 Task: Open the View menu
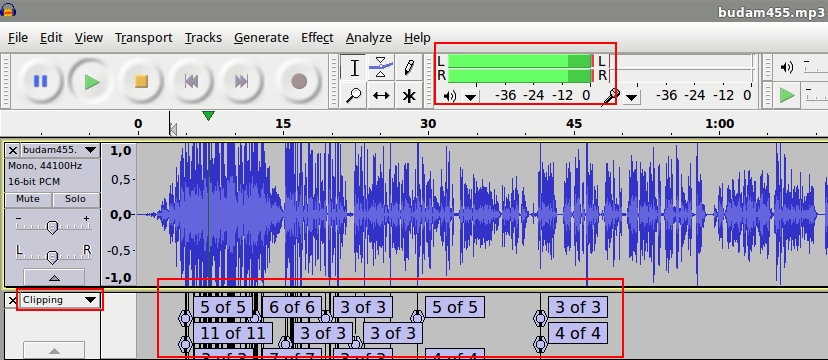[88, 37]
